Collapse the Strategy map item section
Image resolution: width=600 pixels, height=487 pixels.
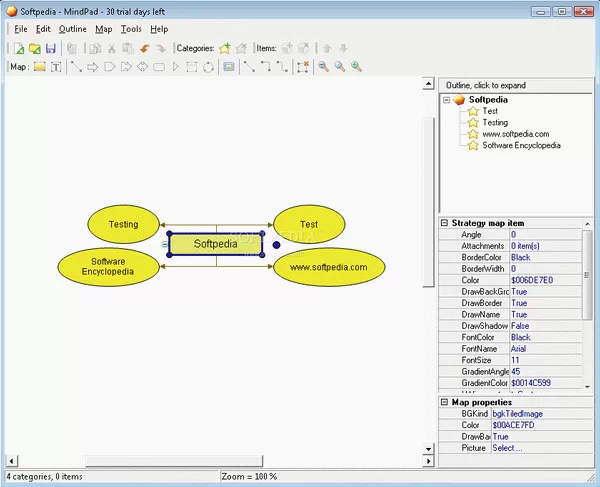point(445,223)
